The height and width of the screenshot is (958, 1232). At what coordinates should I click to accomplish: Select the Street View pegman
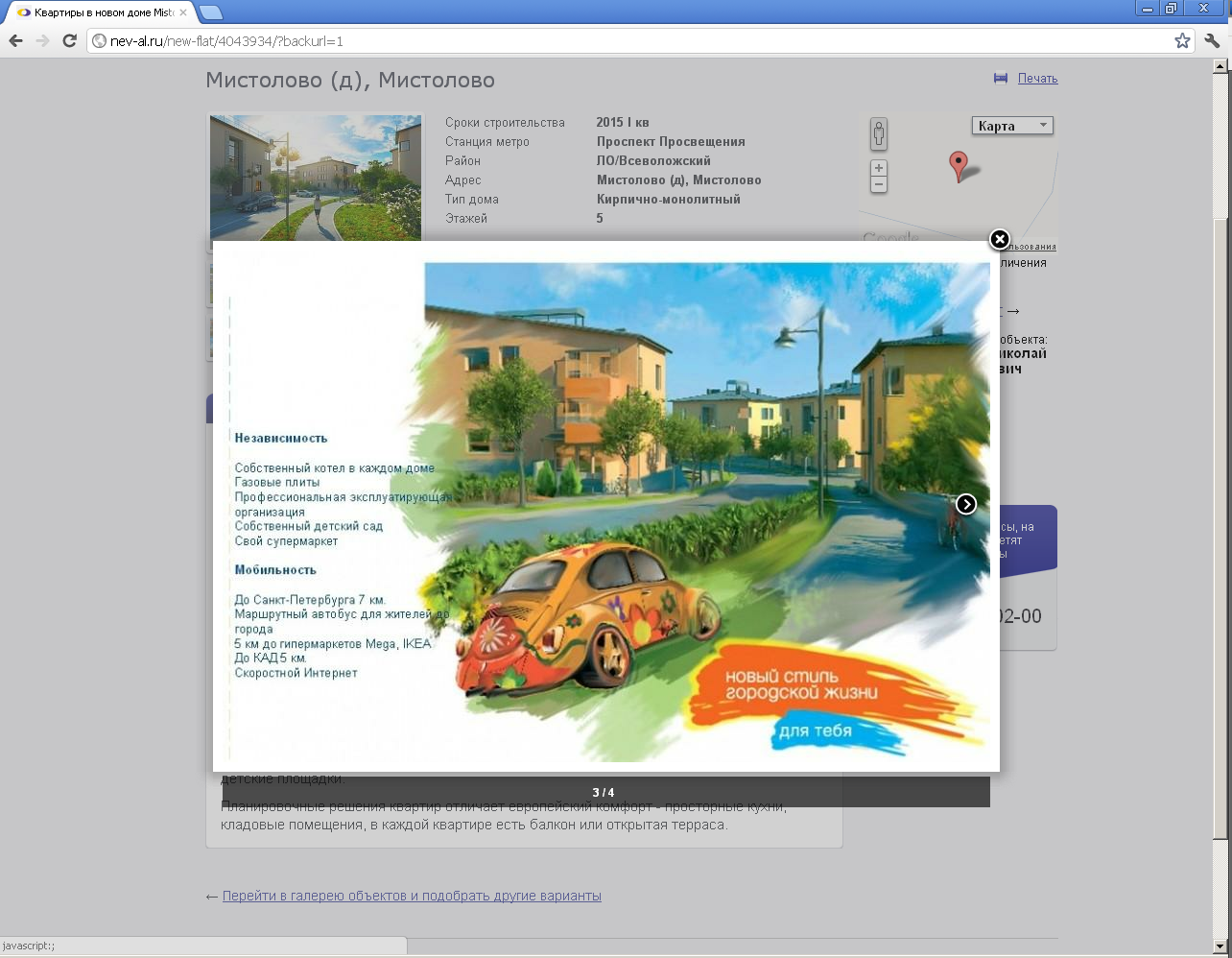tap(878, 134)
